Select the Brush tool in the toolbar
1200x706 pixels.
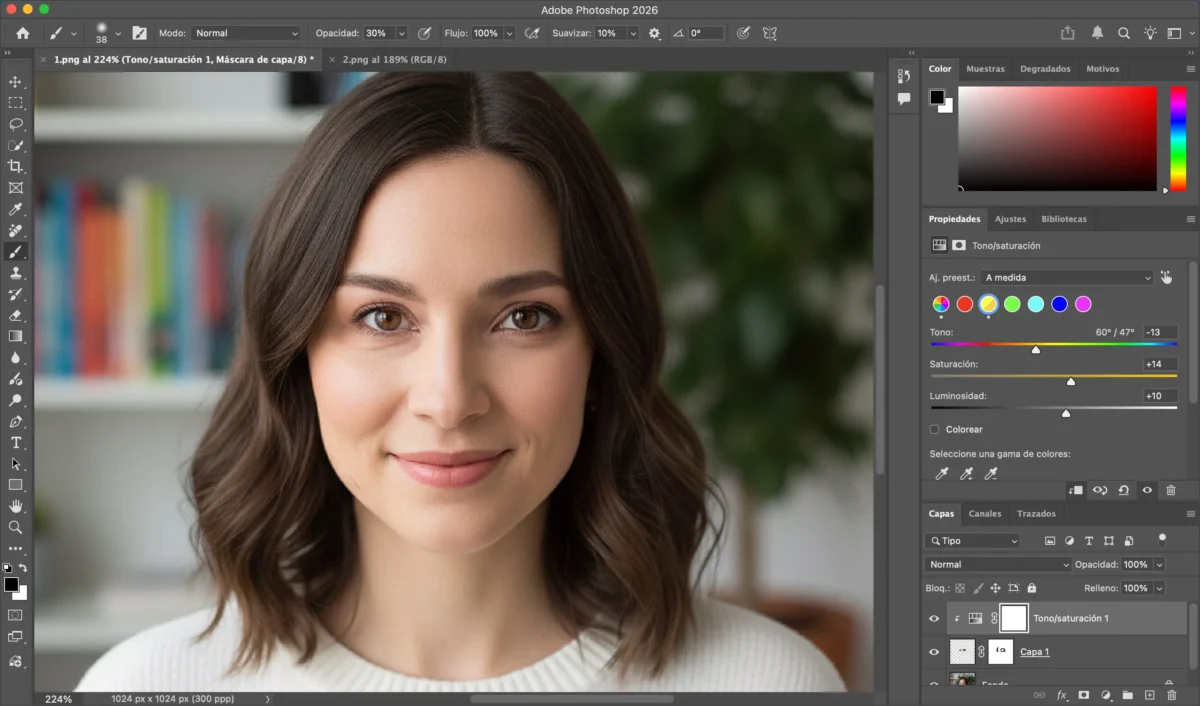pos(15,251)
